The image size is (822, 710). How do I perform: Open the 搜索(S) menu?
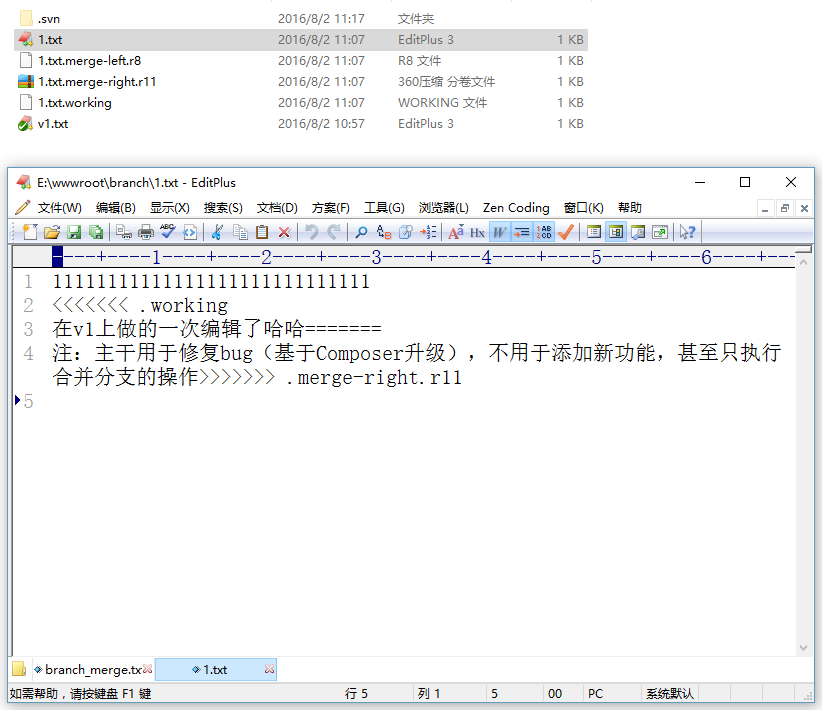(x=223, y=208)
